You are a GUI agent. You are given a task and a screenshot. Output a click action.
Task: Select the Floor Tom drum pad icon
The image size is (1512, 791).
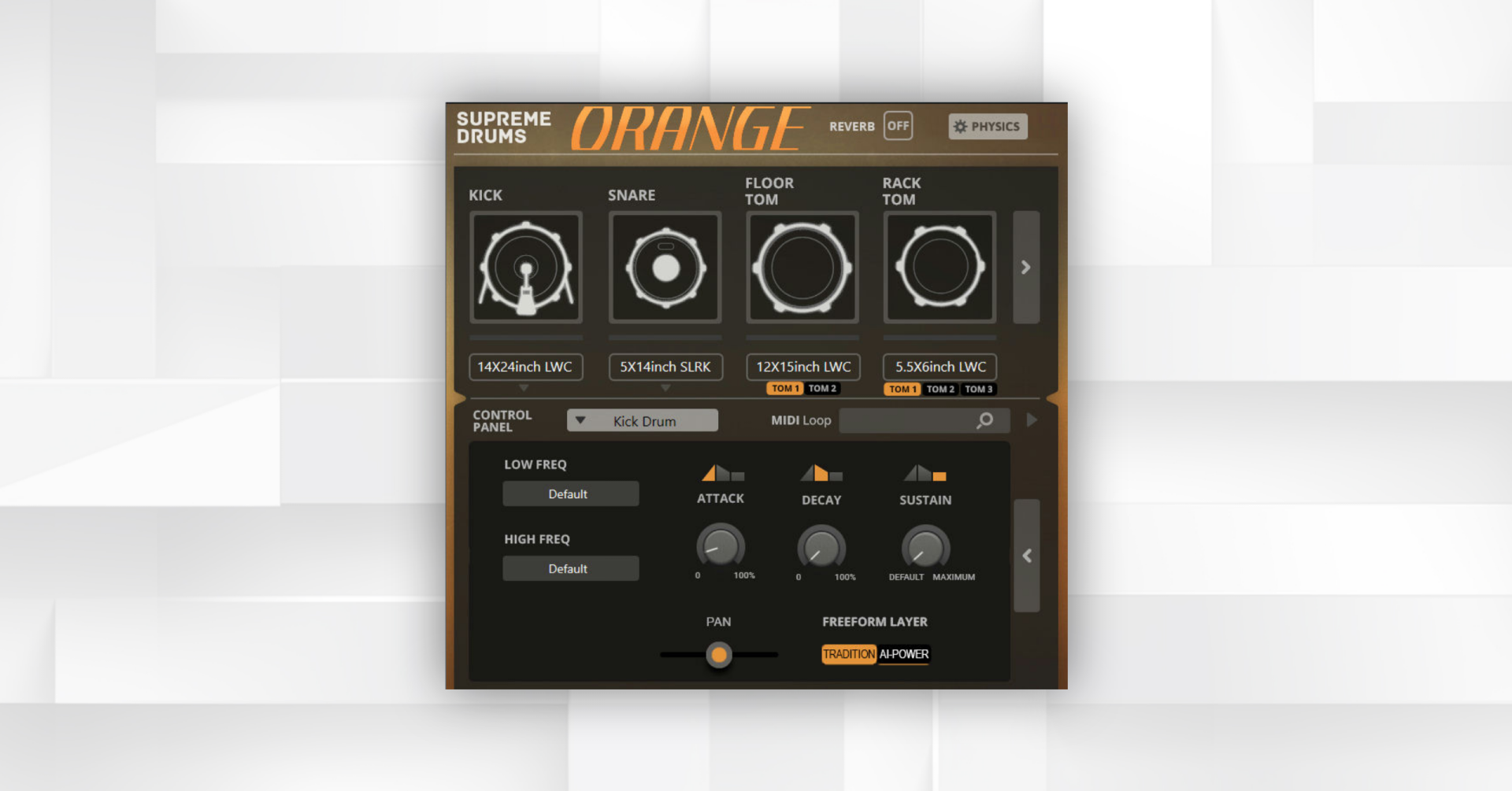pyautogui.click(x=802, y=267)
